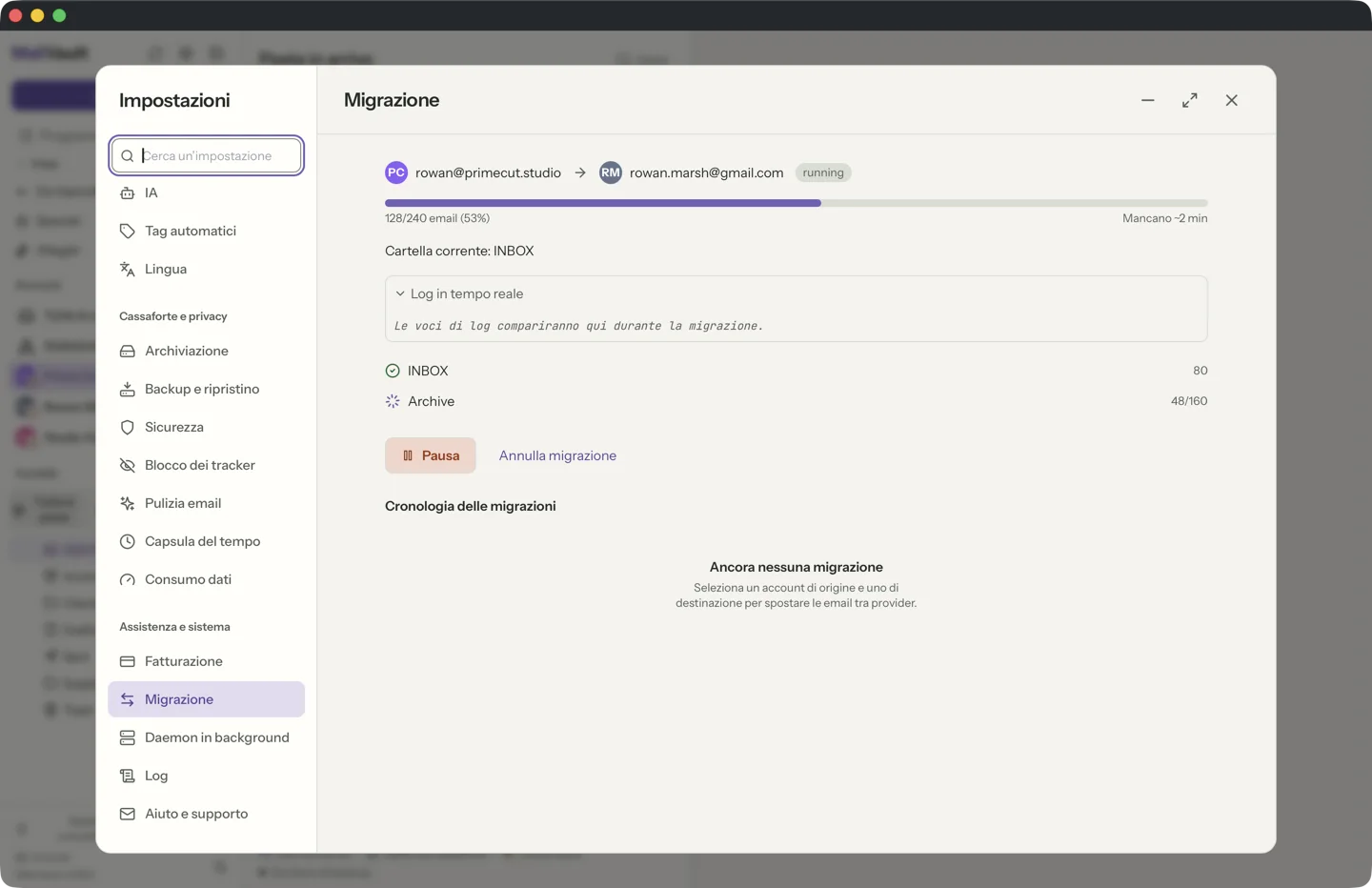Click the Sicurezza shield icon
The height and width of the screenshot is (888, 1372).
(x=127, y=428)
